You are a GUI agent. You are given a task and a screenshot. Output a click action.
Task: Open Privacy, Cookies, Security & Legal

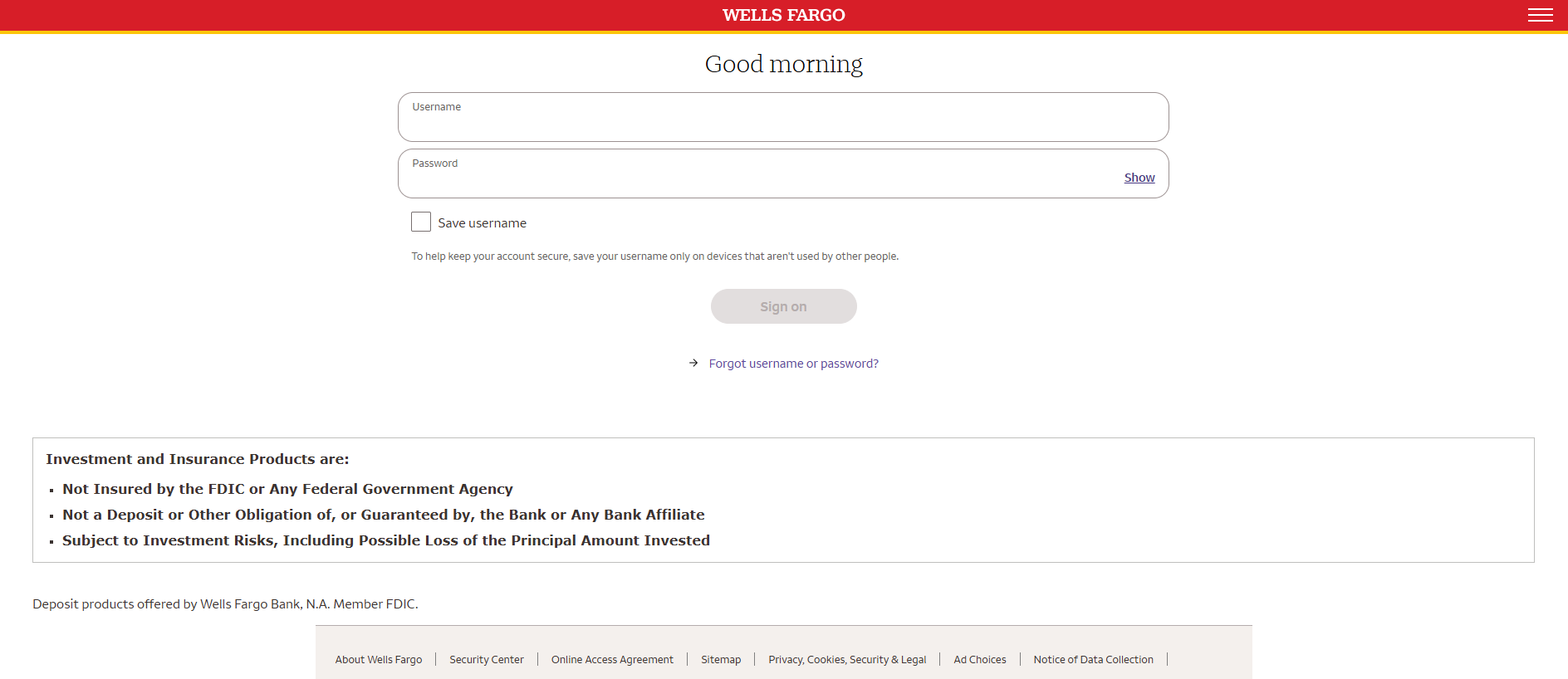tap(847, 660)
